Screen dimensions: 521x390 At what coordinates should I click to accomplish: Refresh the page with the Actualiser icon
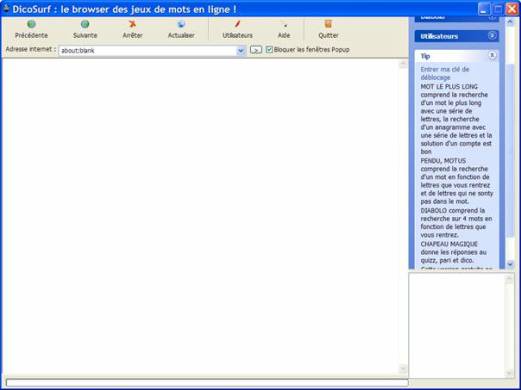(181, 24)
